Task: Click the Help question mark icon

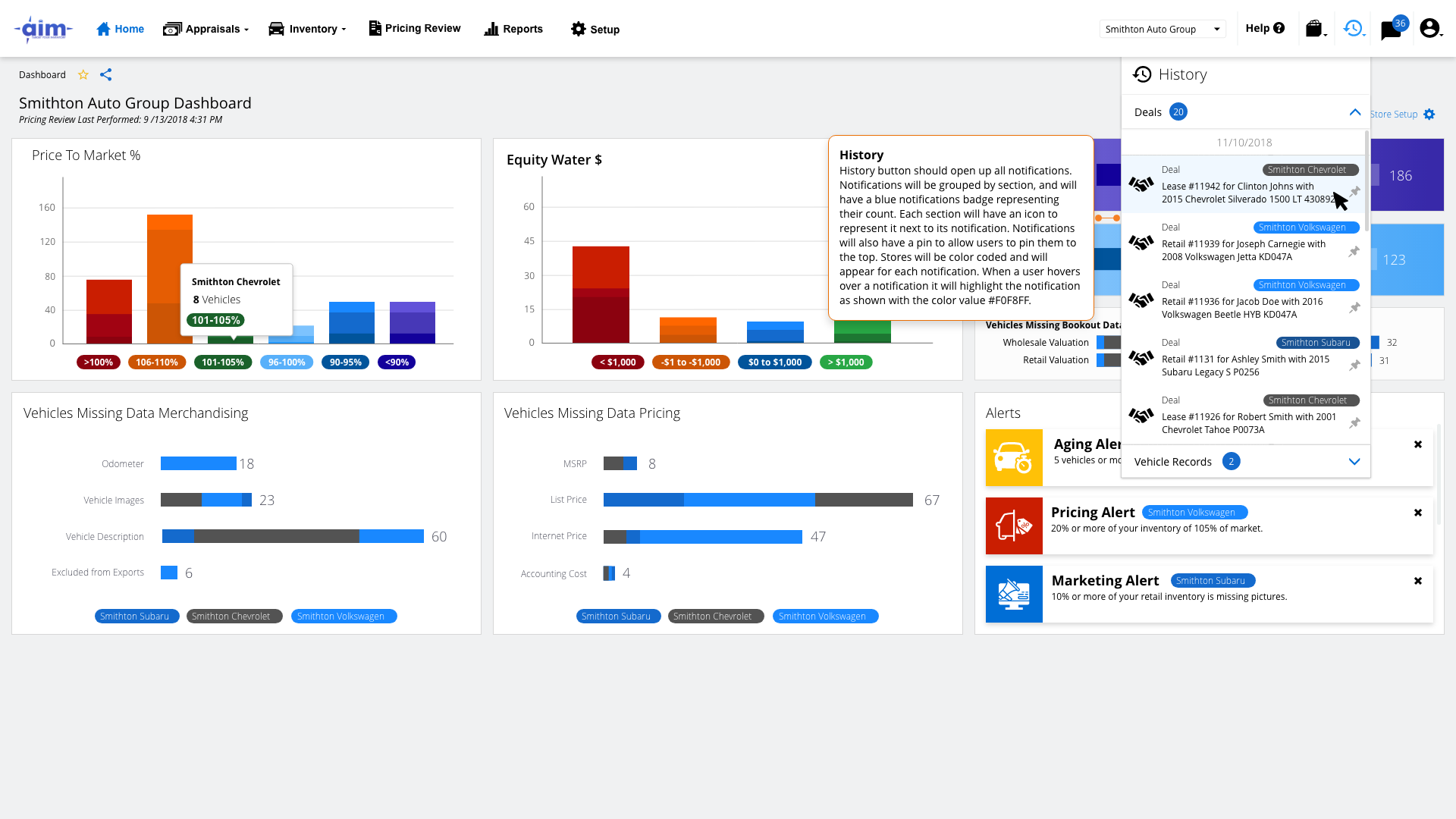Action: pos(1279,28)
